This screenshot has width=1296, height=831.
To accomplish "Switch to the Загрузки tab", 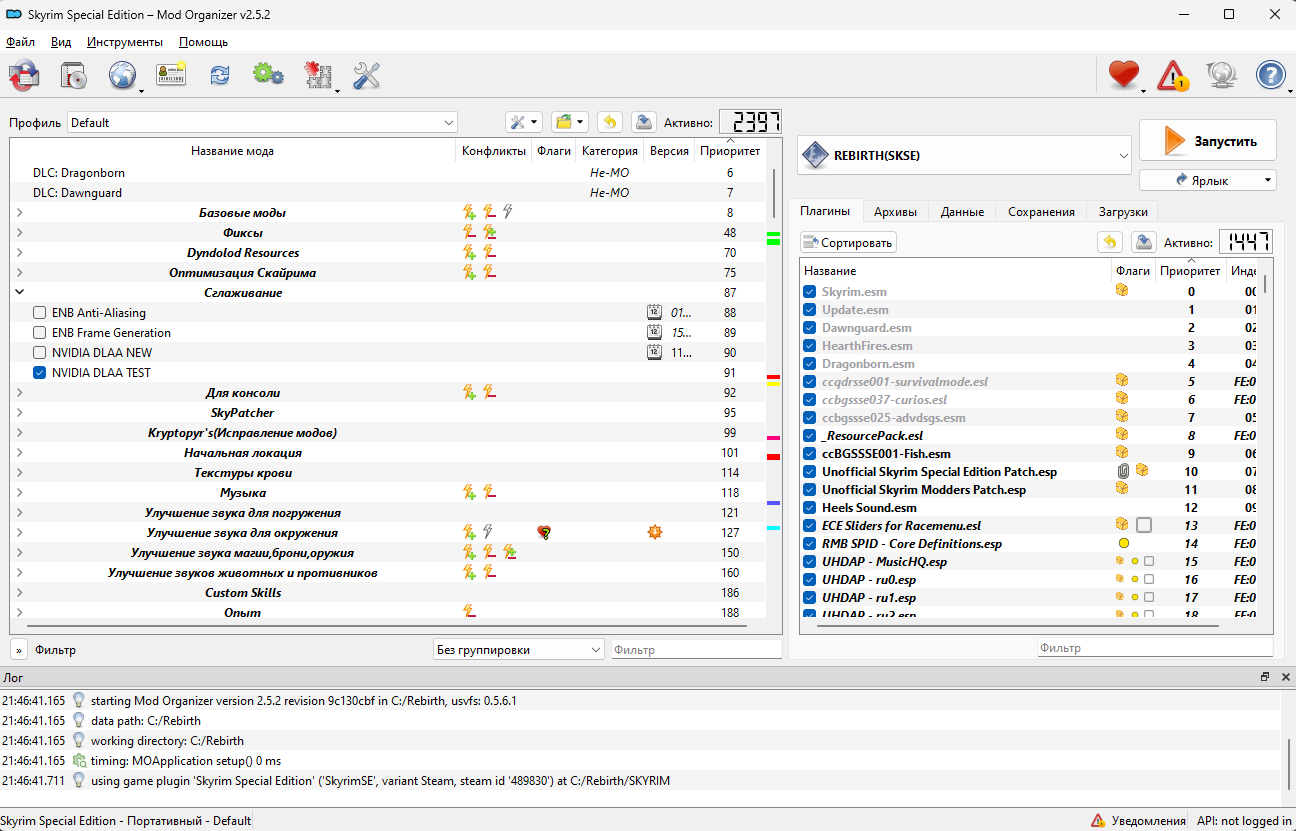I will [x=1123, y=211].
